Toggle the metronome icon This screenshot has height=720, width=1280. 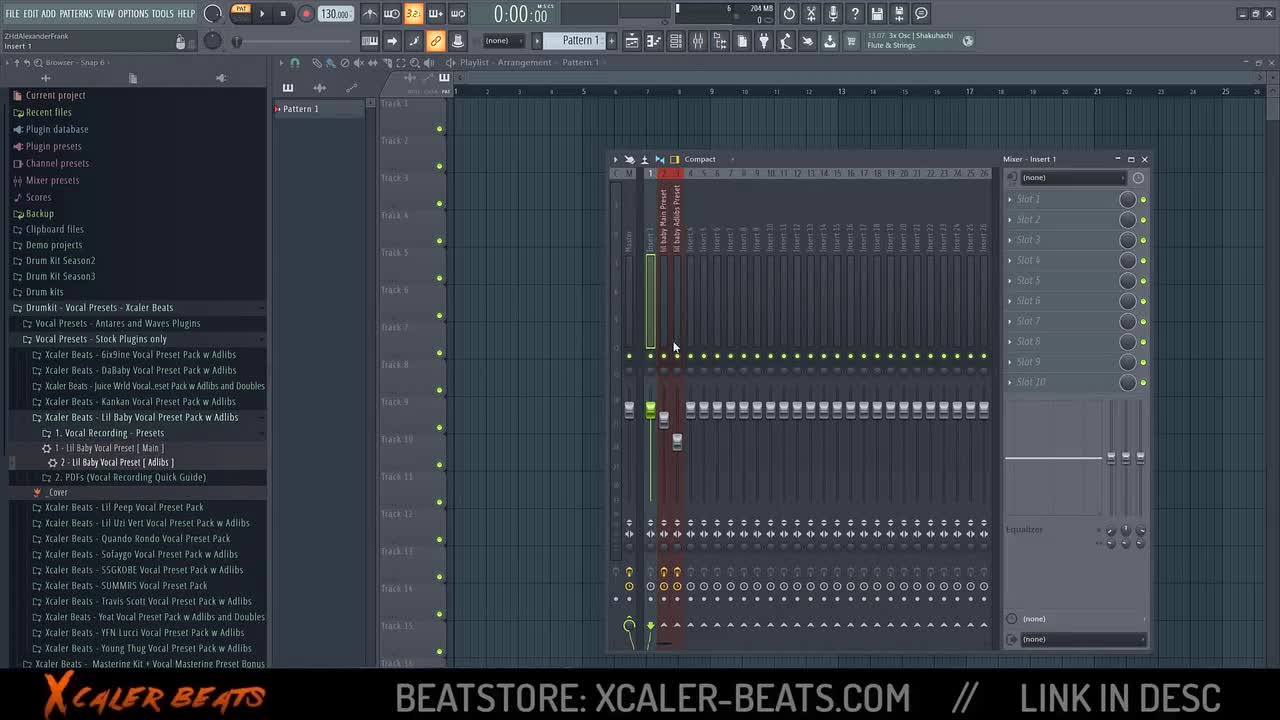click(370, 14)
